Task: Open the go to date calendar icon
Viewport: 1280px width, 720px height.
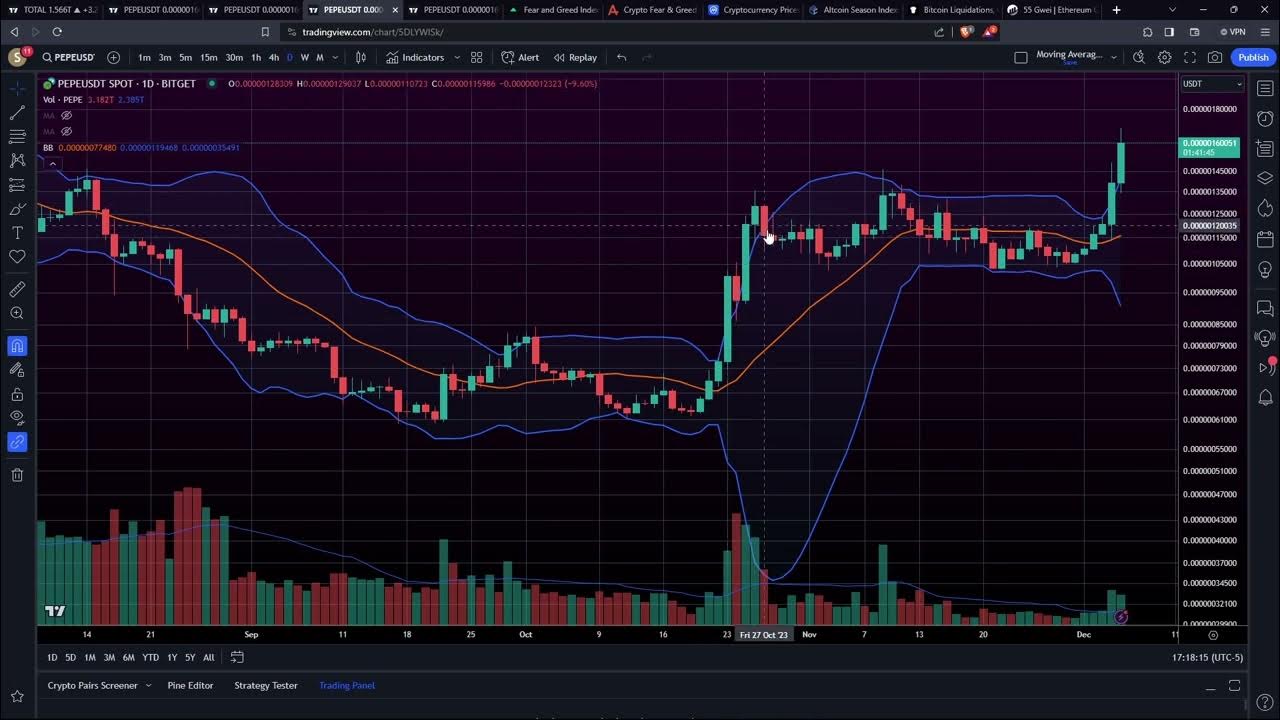Action: pyautogui.click(x=237, y=657)
